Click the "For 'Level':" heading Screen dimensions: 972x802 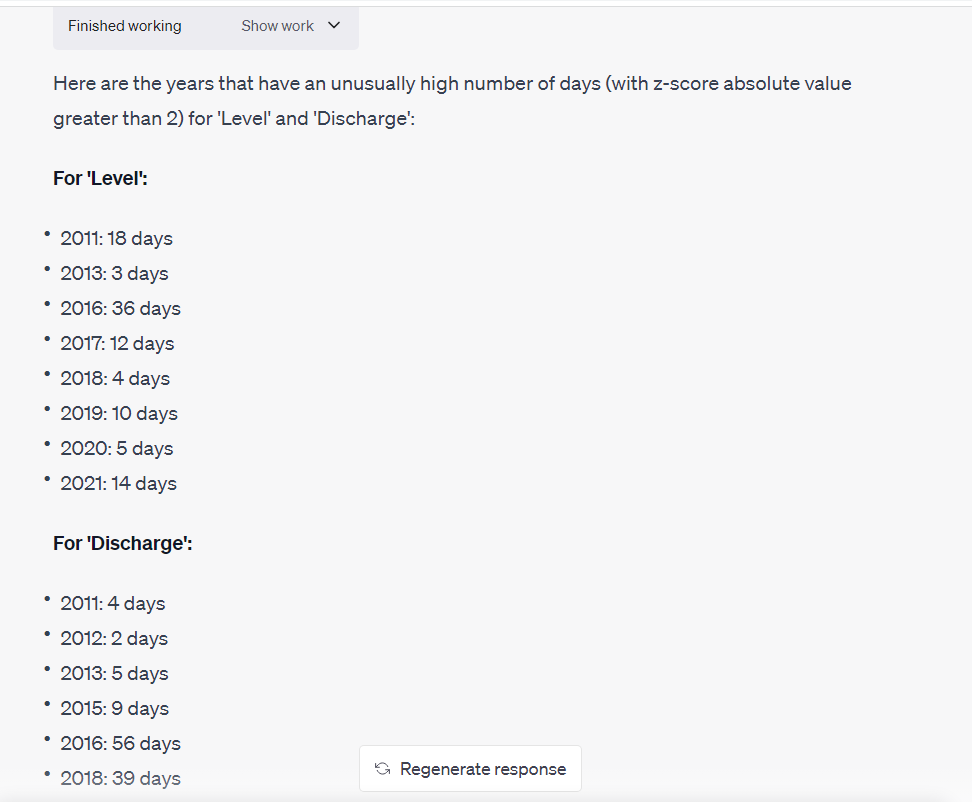(x=100, y=178)
